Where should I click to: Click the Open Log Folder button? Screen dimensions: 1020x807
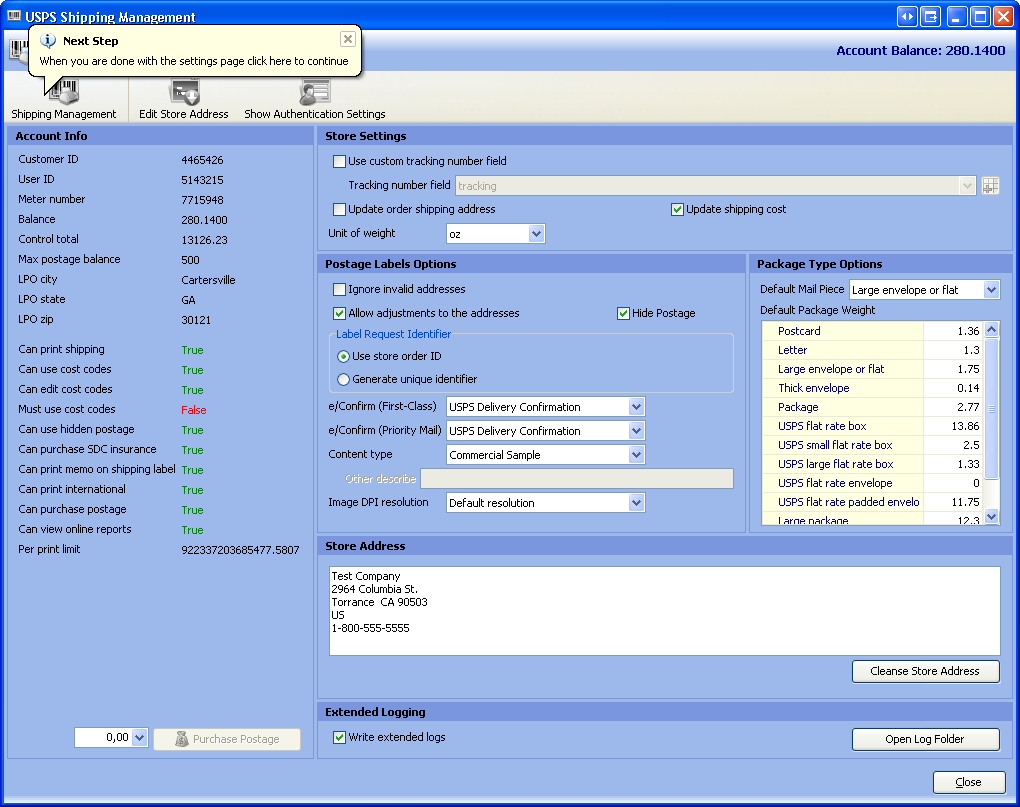point(925,740)
